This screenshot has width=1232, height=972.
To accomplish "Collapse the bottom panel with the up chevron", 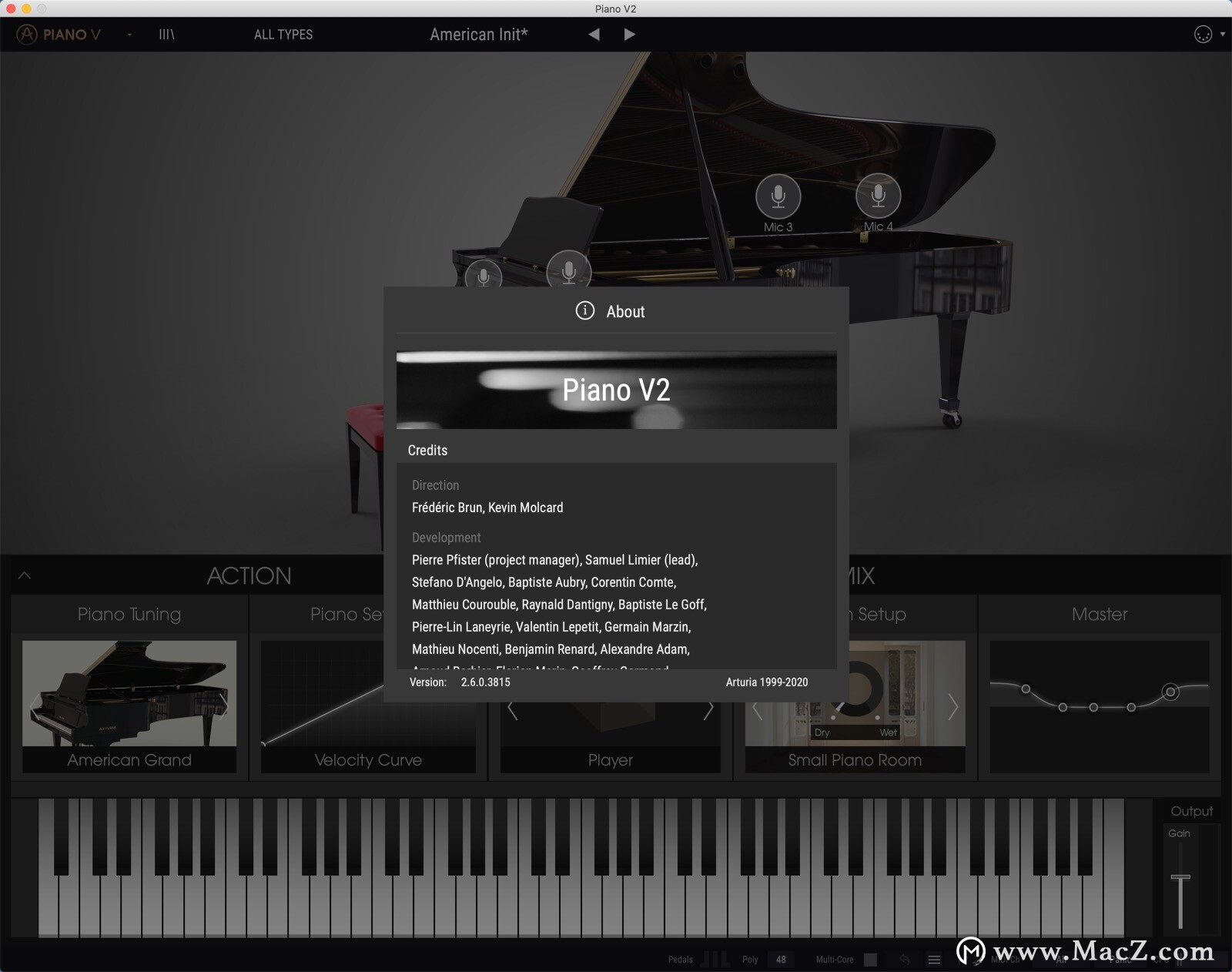I will coord(25,575).
